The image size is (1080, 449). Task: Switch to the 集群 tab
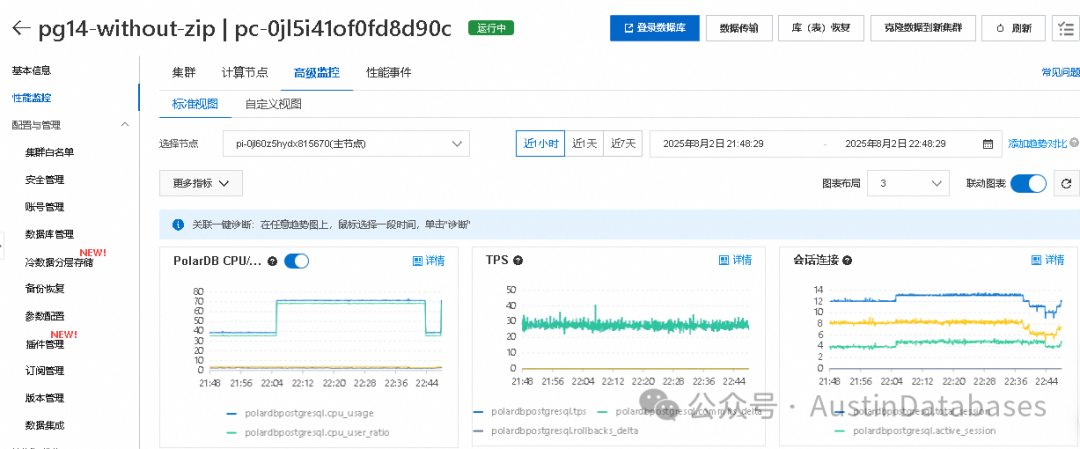pos(184,72)
